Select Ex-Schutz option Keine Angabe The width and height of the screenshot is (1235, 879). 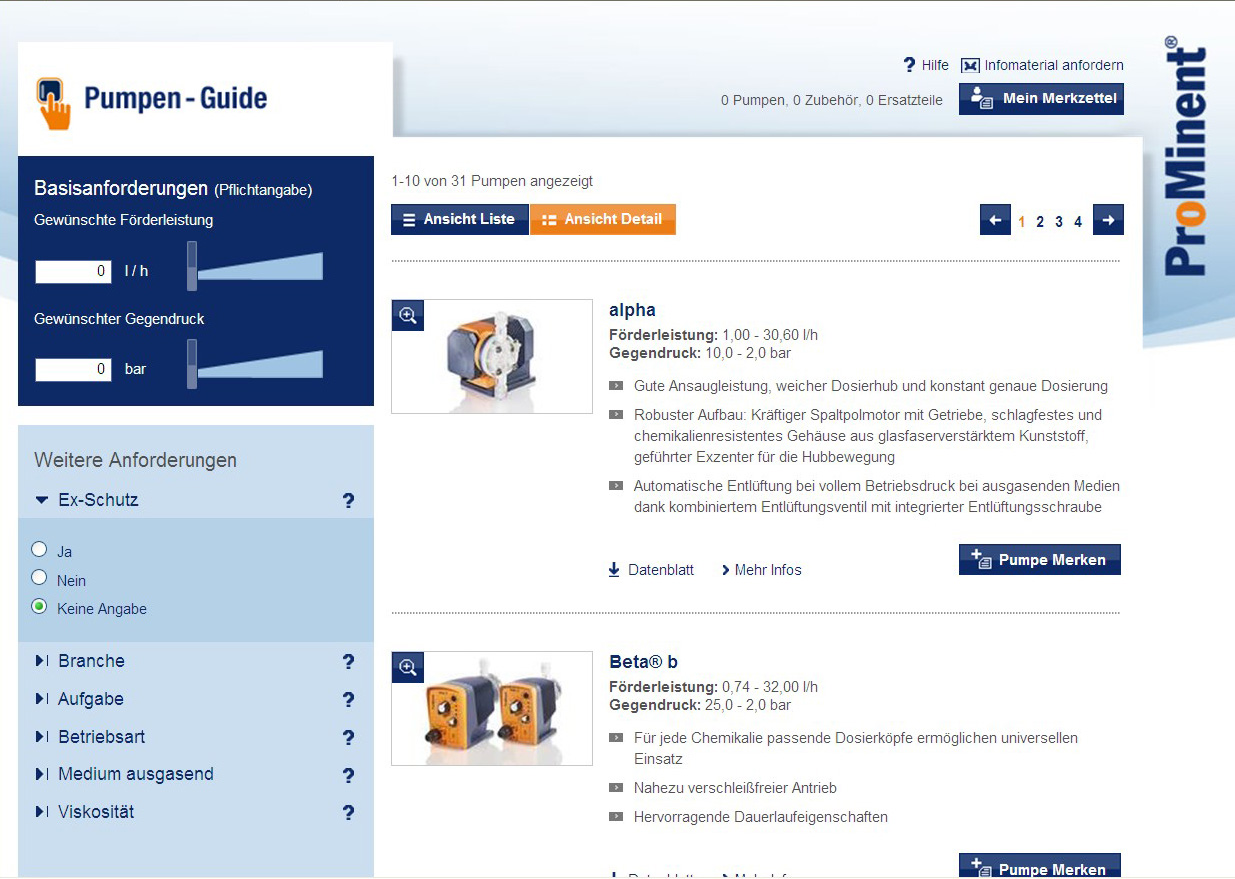tap(39, 606)
